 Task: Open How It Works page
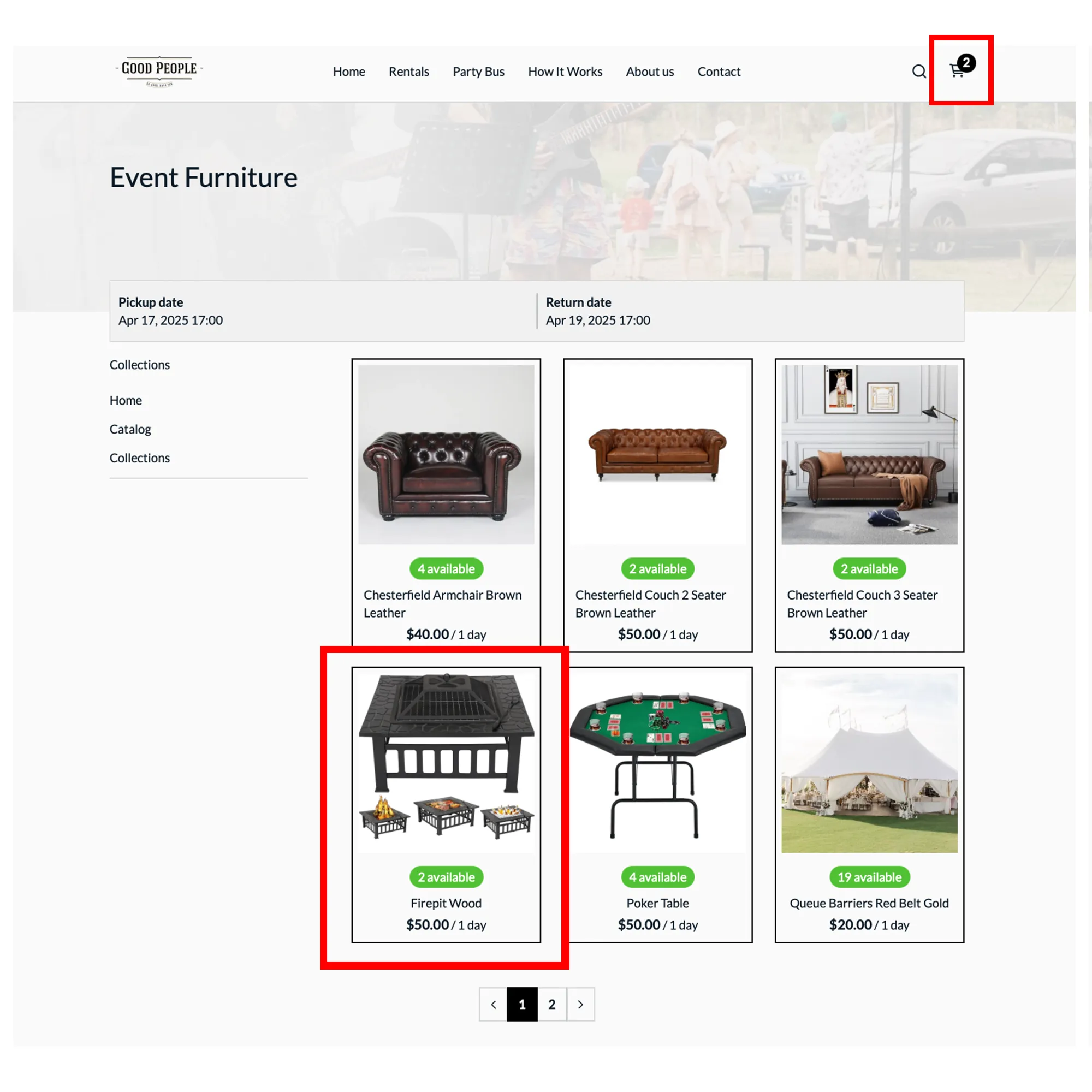[565, 72]
